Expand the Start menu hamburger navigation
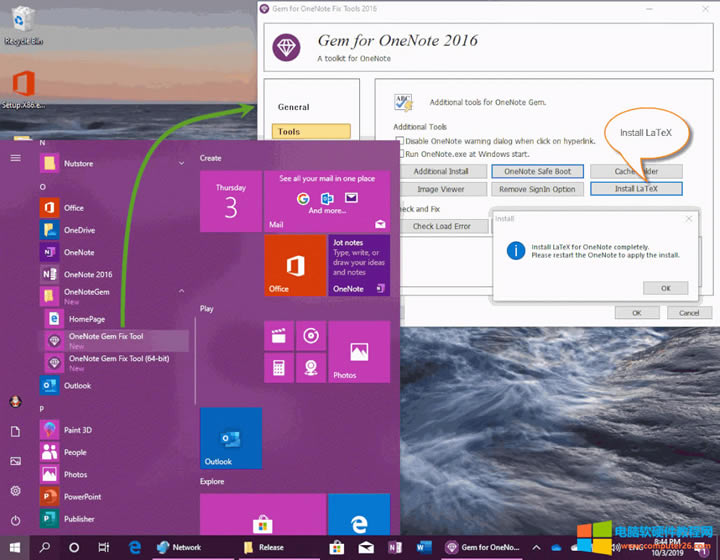720x560 pixels. pyautogui.click(x=15, y=158)
